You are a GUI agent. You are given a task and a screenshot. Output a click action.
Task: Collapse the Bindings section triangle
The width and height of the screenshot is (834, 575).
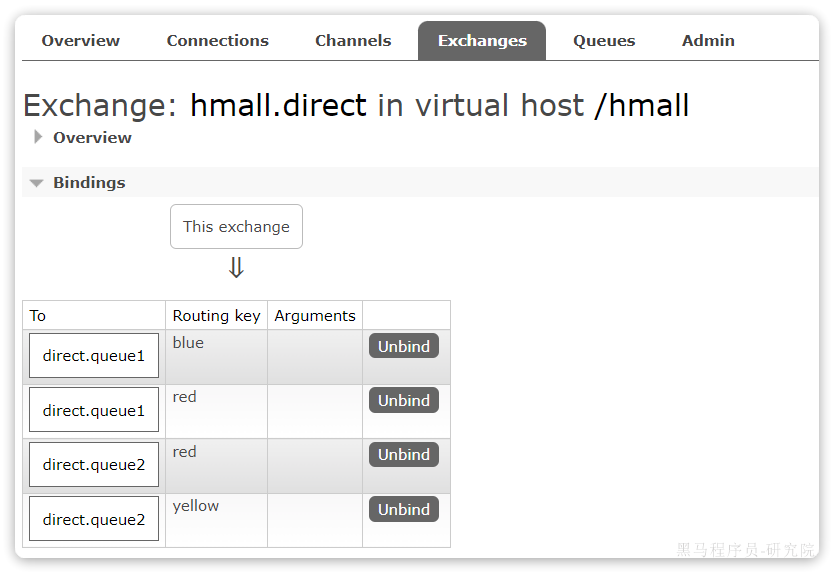click(37, 183)
